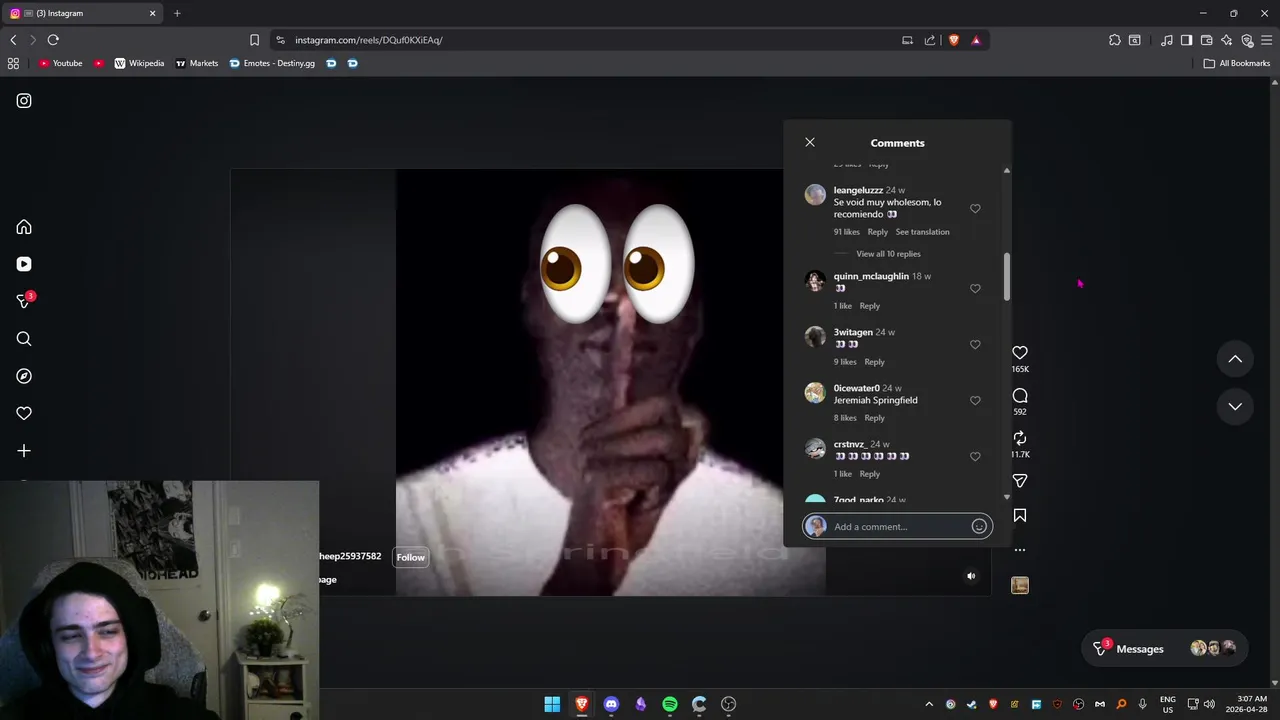The image size is (1280, 720).
Task: Bookmark this page in the address bar
Action: [x=254, y=40]
